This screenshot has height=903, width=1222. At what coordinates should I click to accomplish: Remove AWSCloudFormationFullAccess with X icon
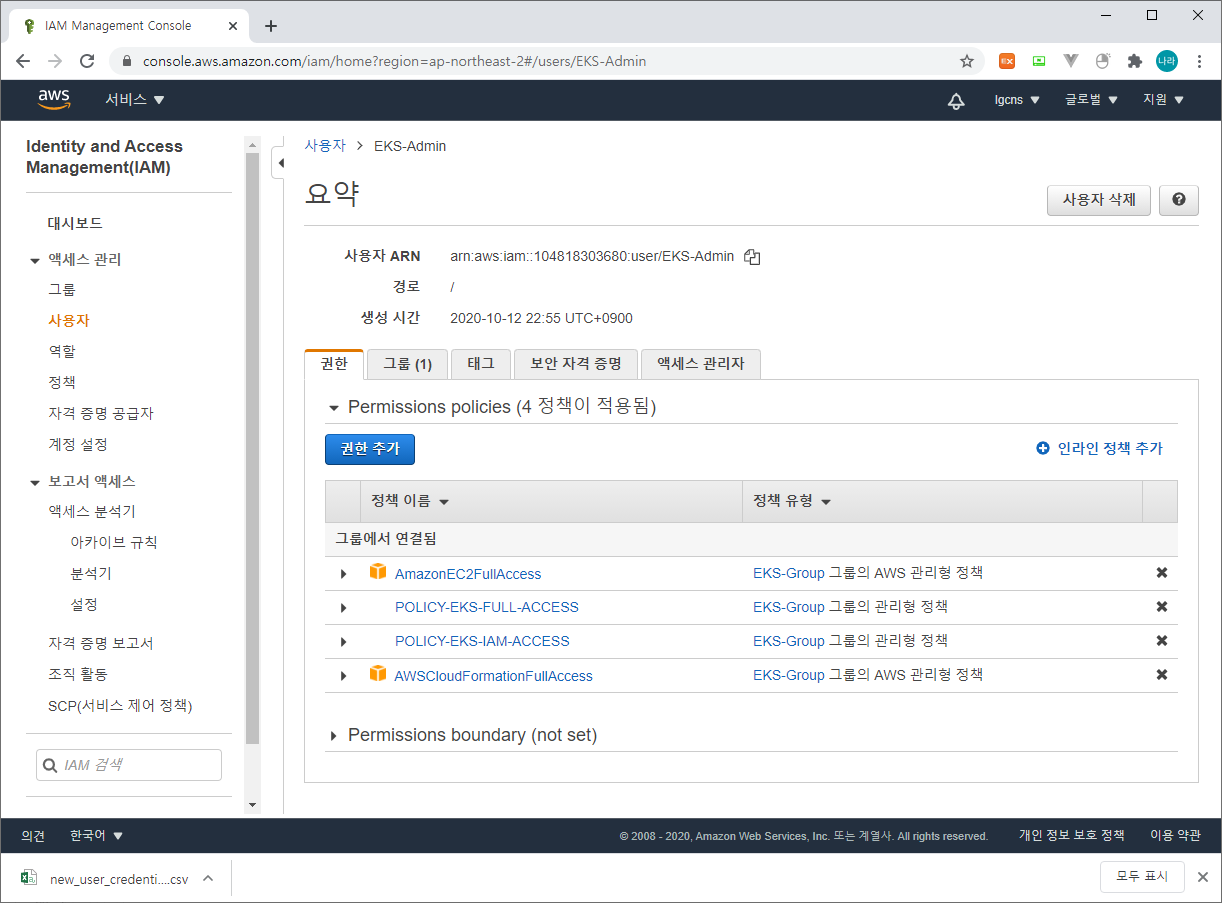tap(1162, 675)
